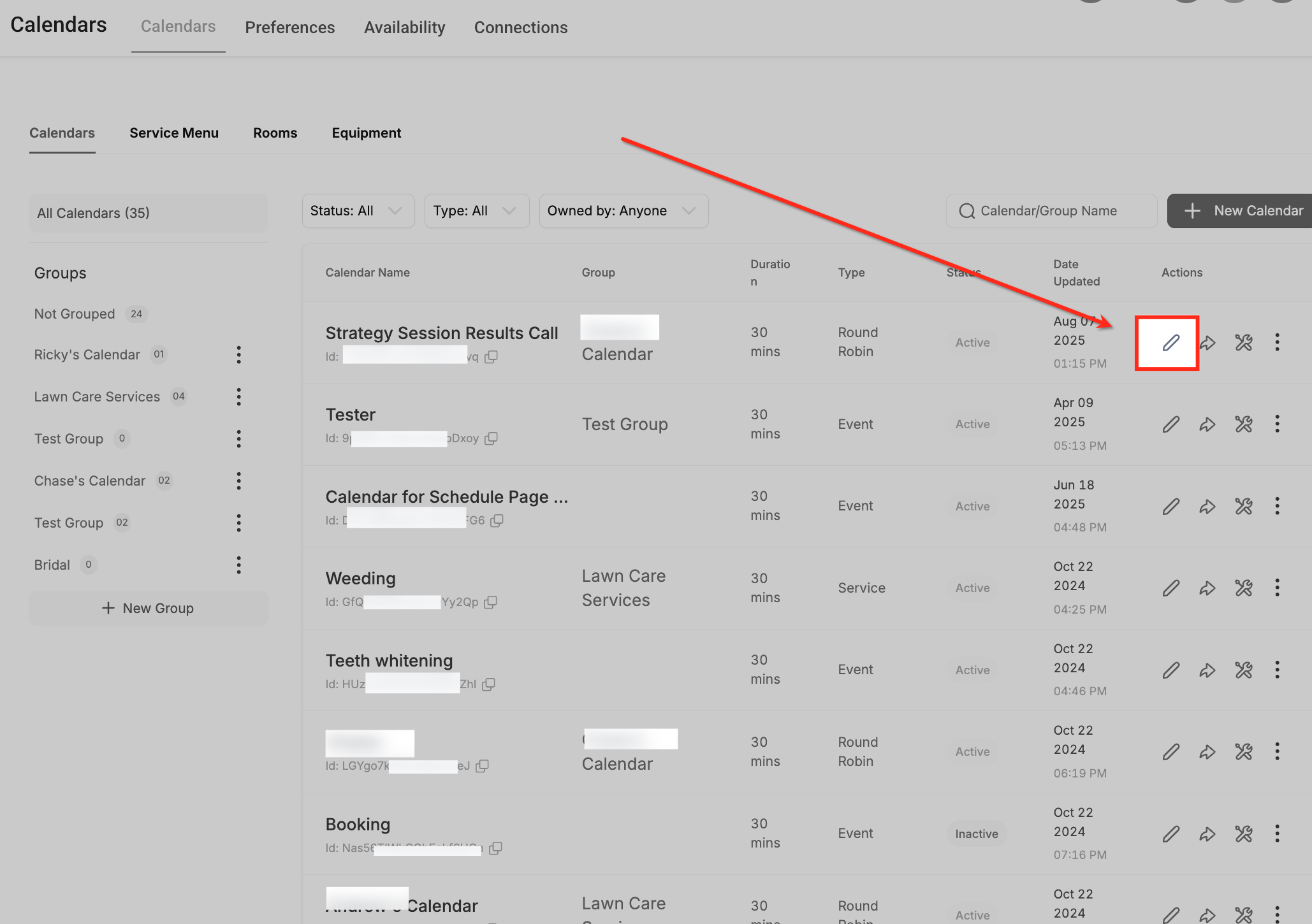Open the Type: All filter dropdown
This screenshot has width=1312, height=924.
(x=476, y=211)
